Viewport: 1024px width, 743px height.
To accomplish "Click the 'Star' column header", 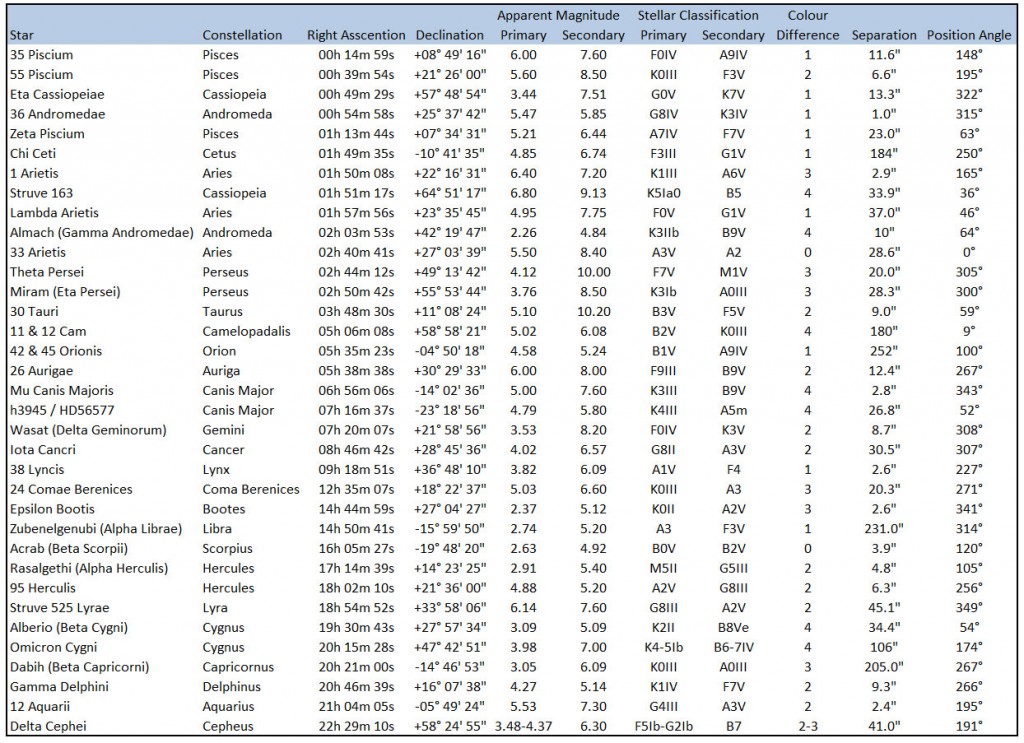I will tap(22, 35).
